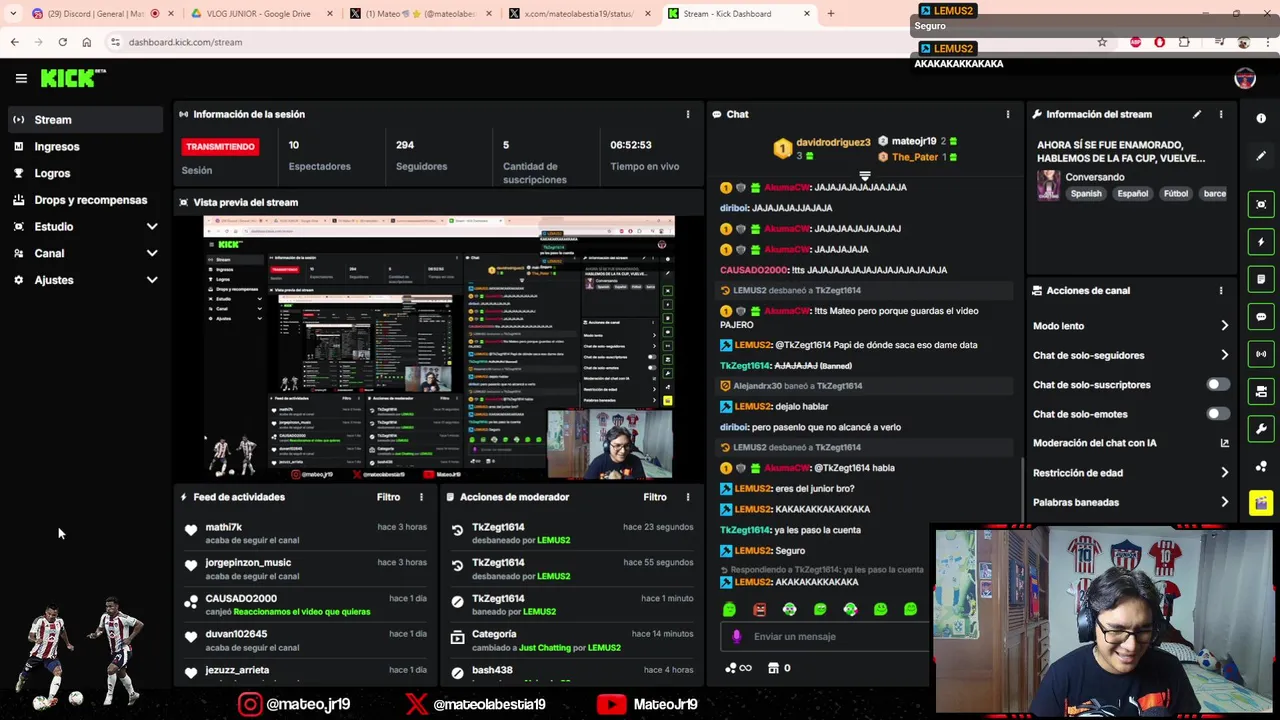
Task: Select the Spanish tag
Action: [x=1086, y=194]
